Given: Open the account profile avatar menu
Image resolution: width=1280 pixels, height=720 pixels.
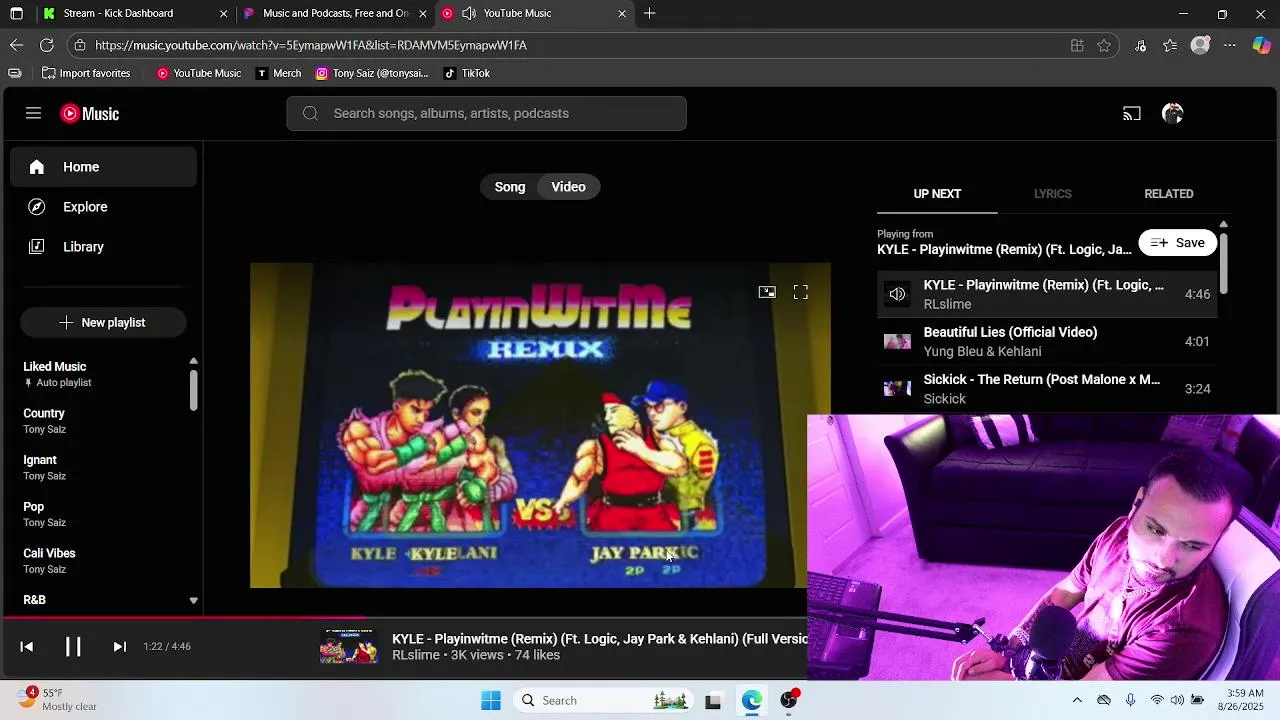Looking at the screenshot, I should [x=1173, y=114].
